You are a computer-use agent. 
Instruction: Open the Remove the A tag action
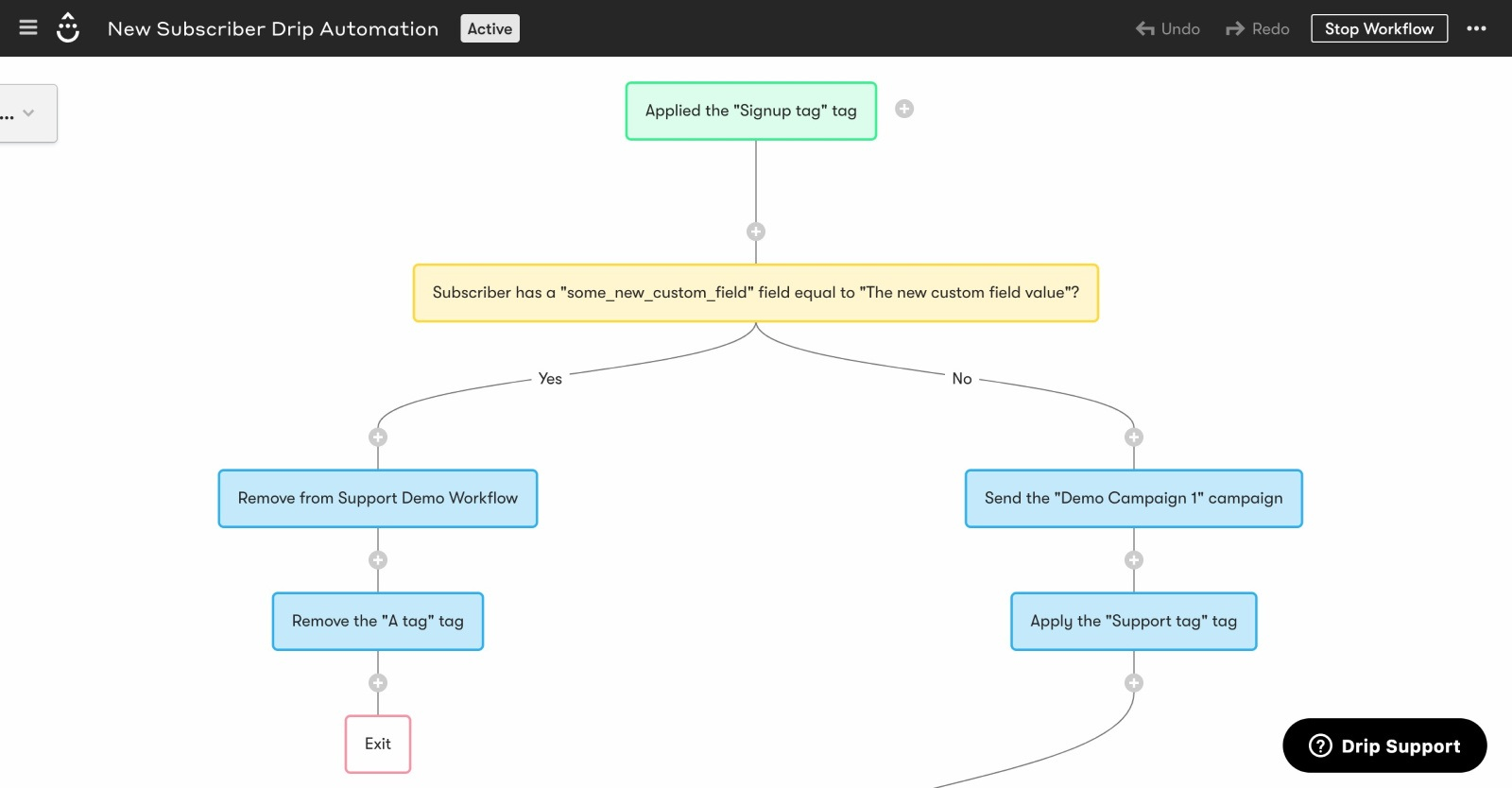(x=378, y=621)
